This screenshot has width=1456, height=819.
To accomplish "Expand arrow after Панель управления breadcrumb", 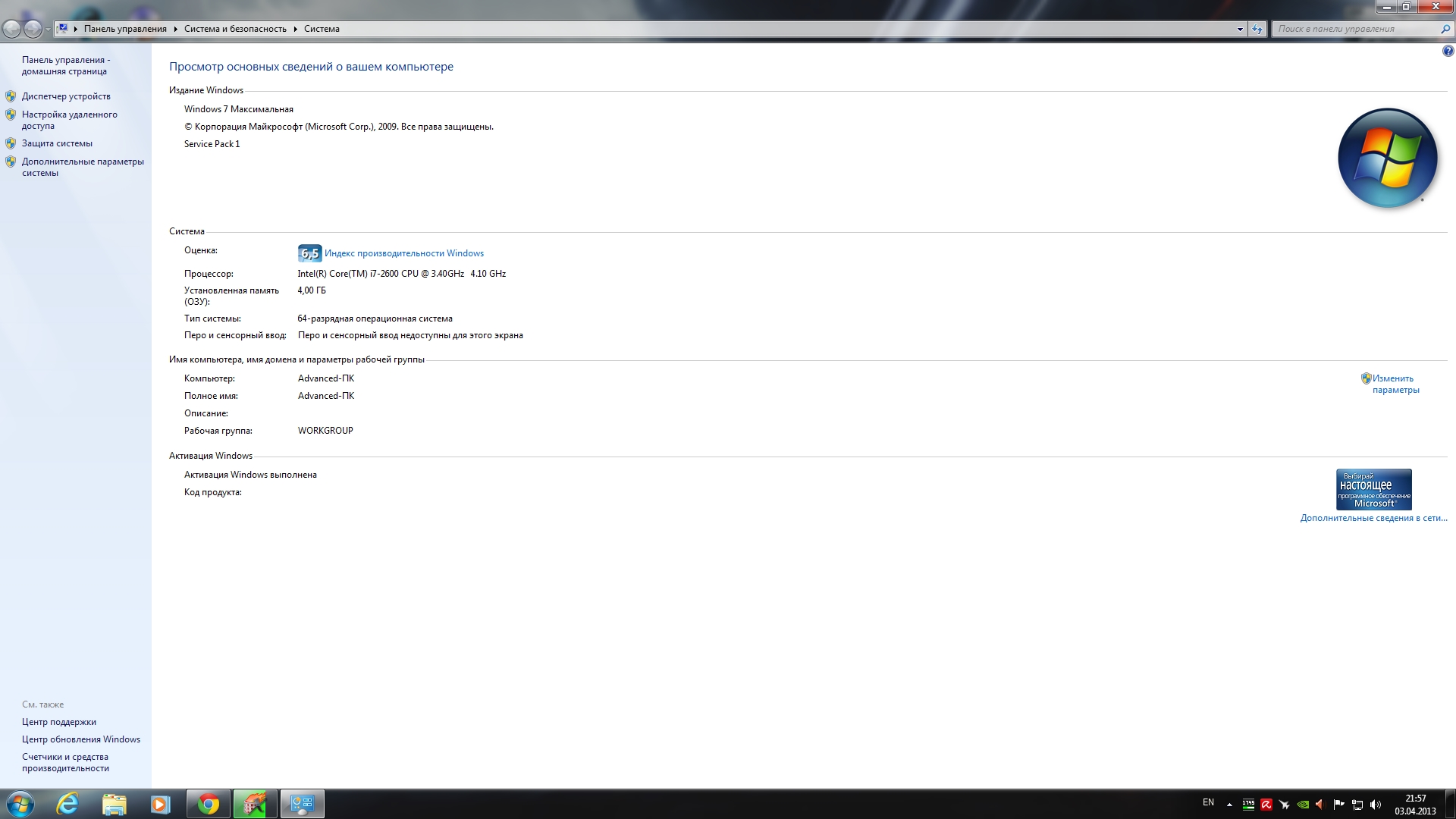I will point(175,29).
